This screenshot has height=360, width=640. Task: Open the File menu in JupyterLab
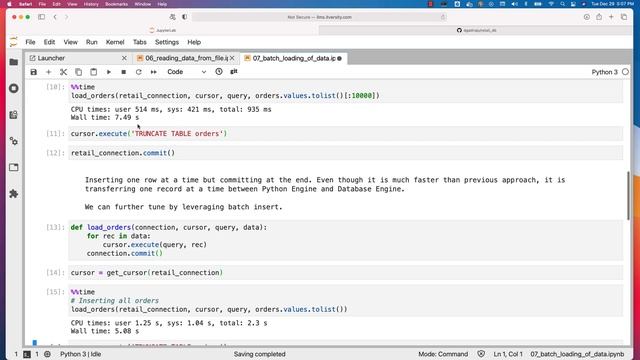click(30, 42)
